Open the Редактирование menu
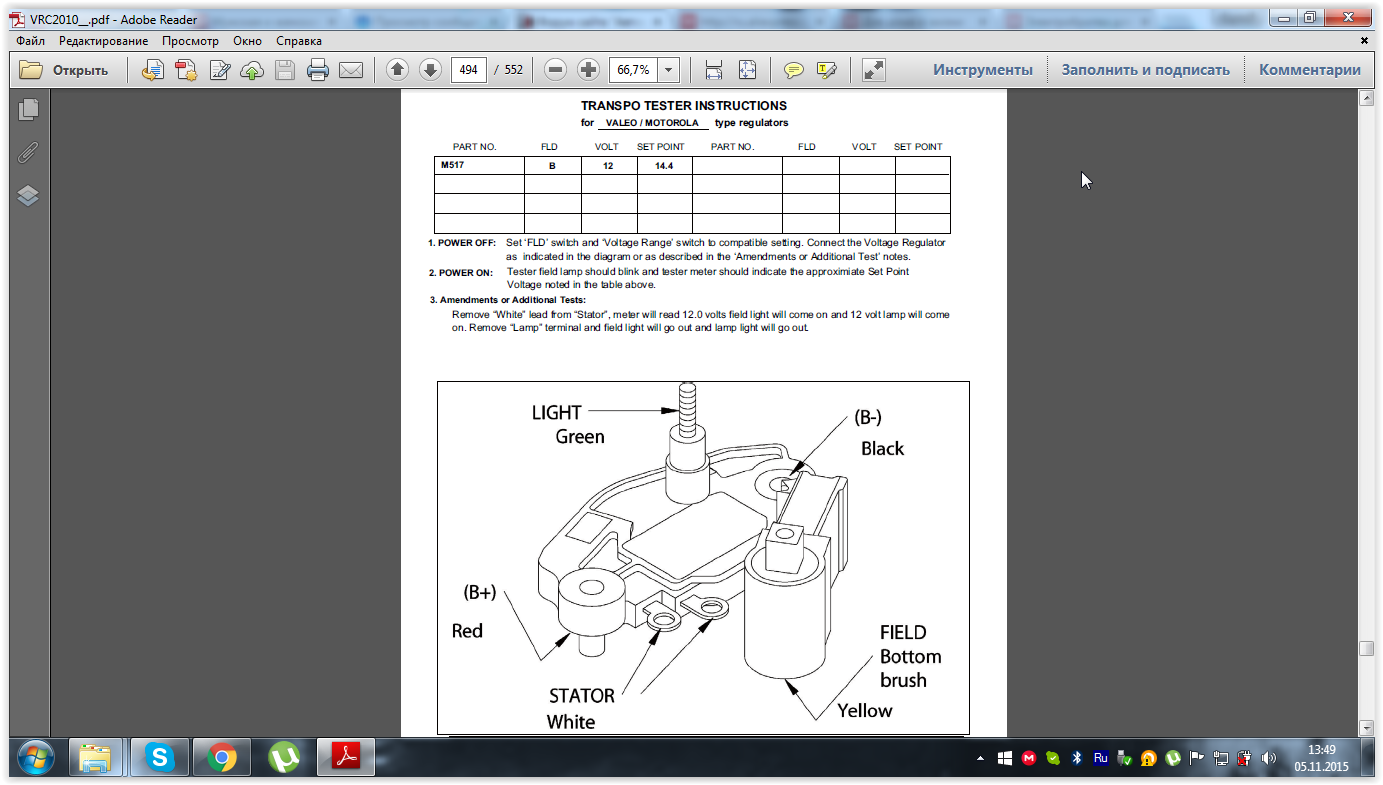1383x785 pixels. (103, 41)
